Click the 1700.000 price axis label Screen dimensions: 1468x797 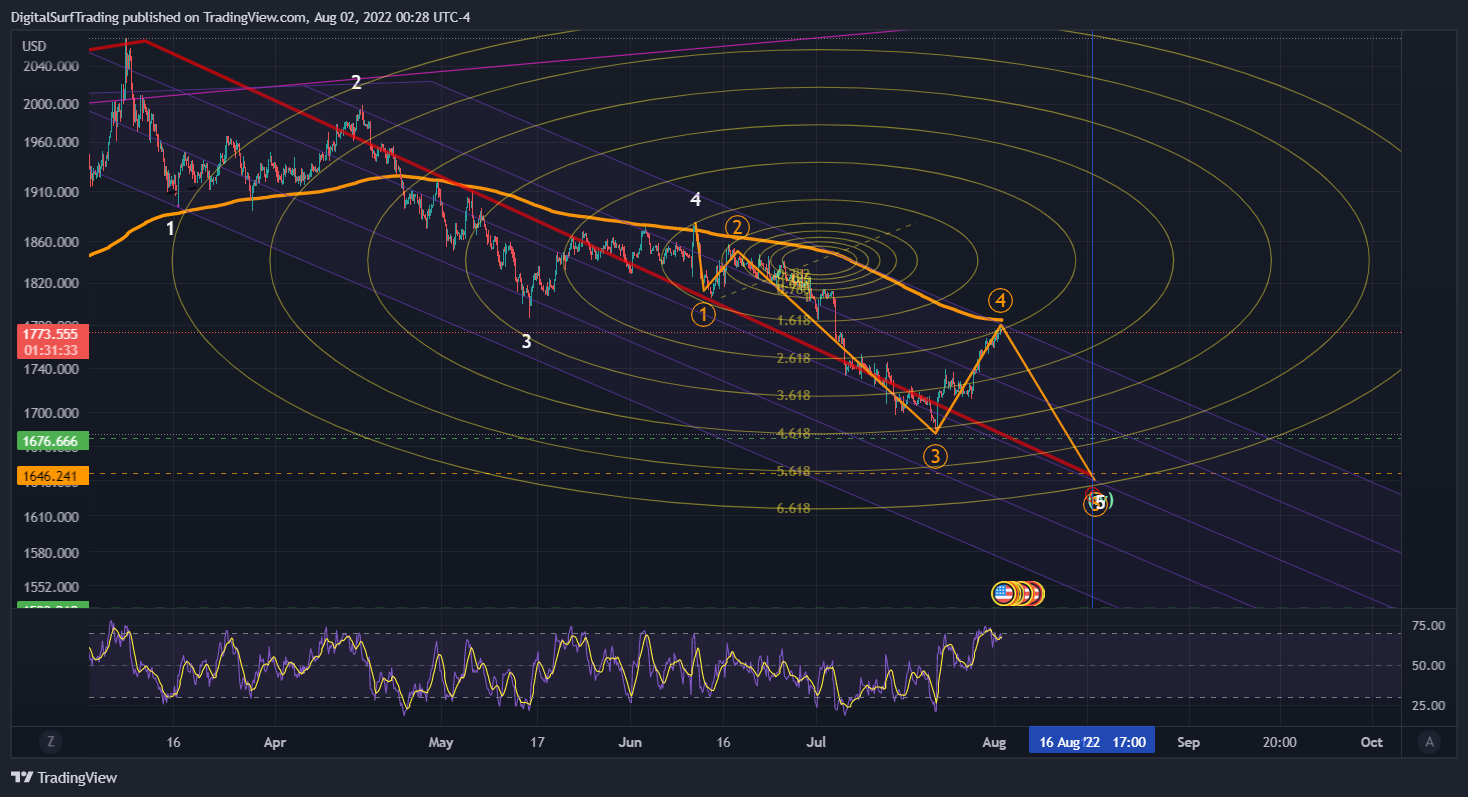(x=49, y=413)
